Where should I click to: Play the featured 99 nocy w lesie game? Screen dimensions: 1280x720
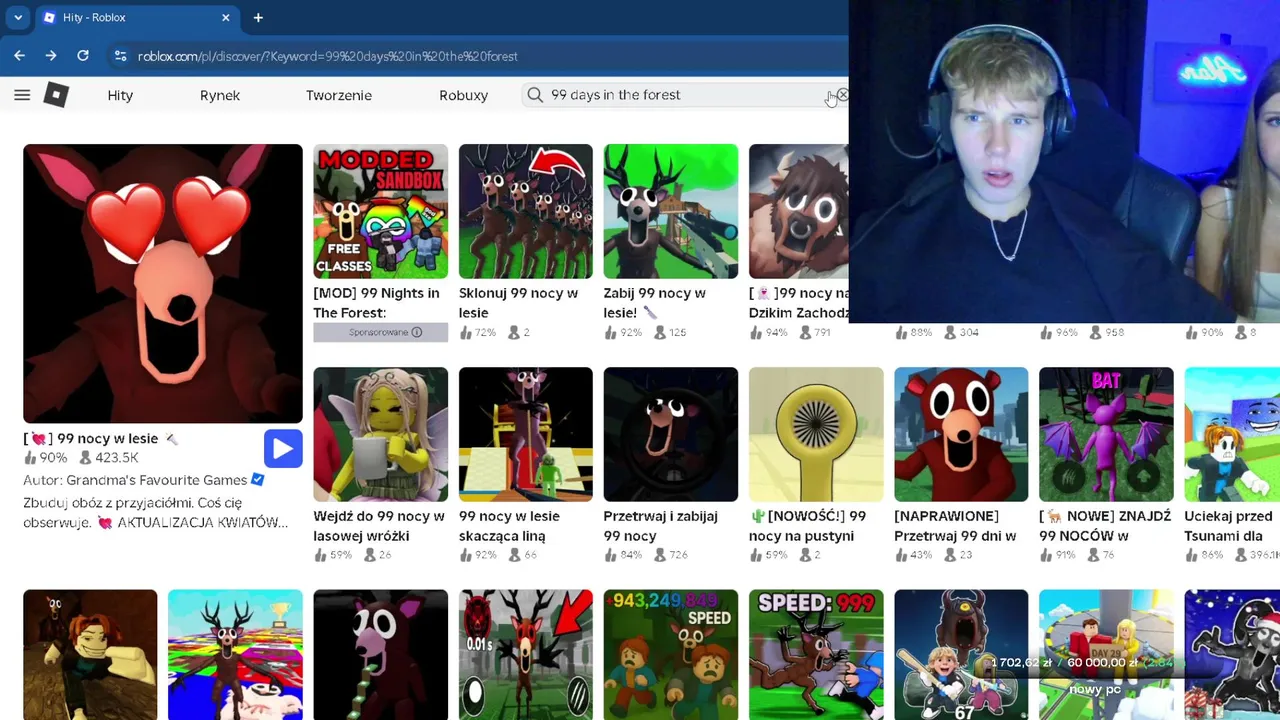point(283,449)
